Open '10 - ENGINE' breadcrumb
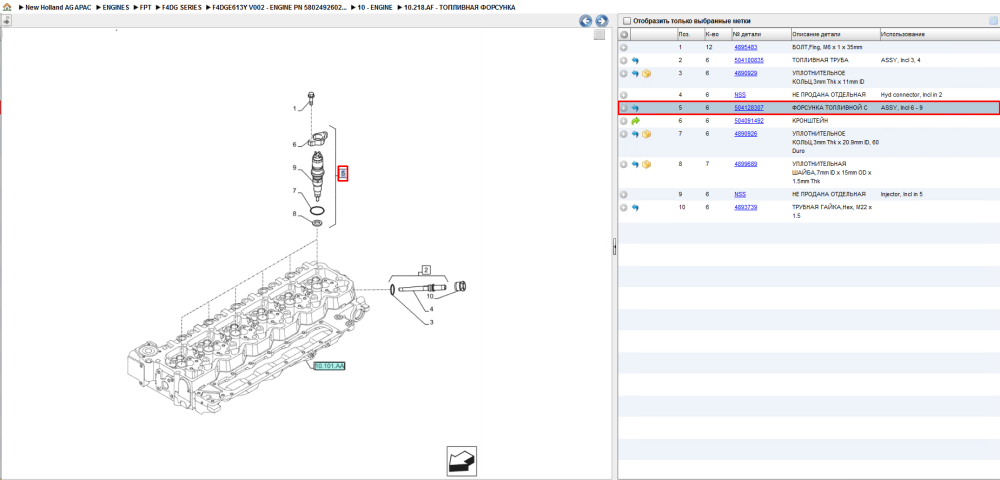The image size is (1000, 480). (374, 7)
